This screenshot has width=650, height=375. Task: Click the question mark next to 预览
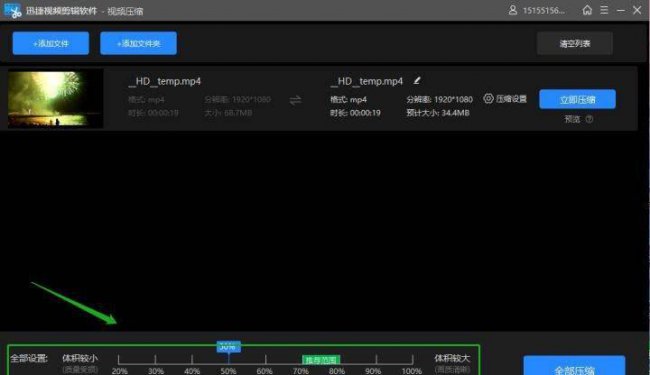click(589, 119)
